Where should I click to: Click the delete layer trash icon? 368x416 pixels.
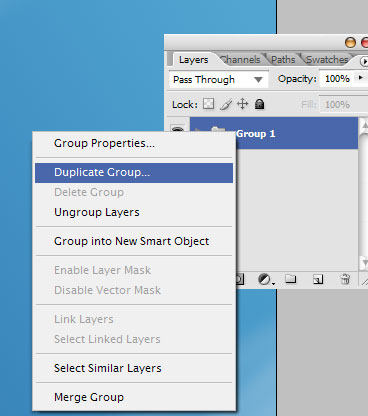pos(345,279)
